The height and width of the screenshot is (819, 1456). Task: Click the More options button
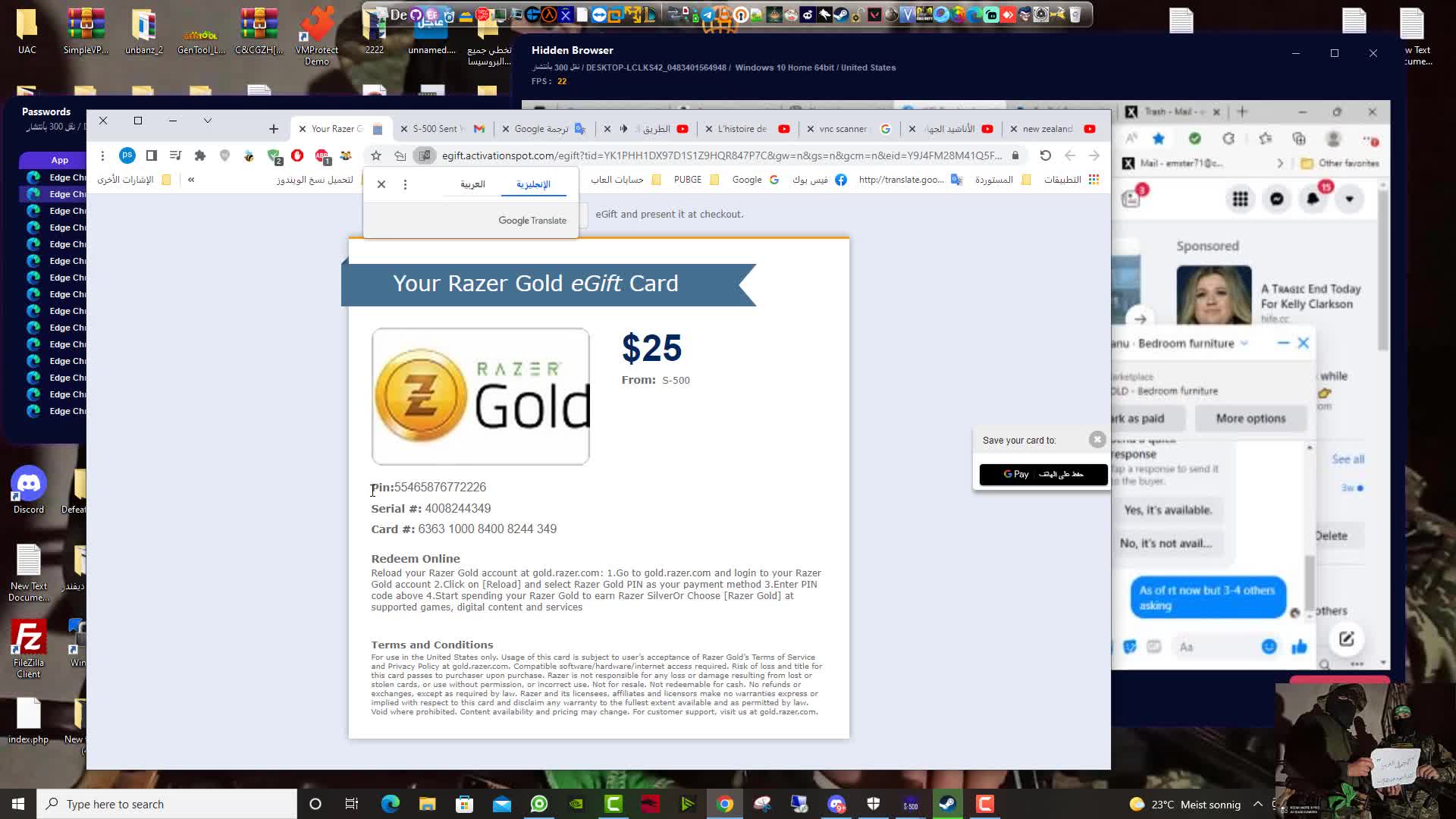point(1250,419)
